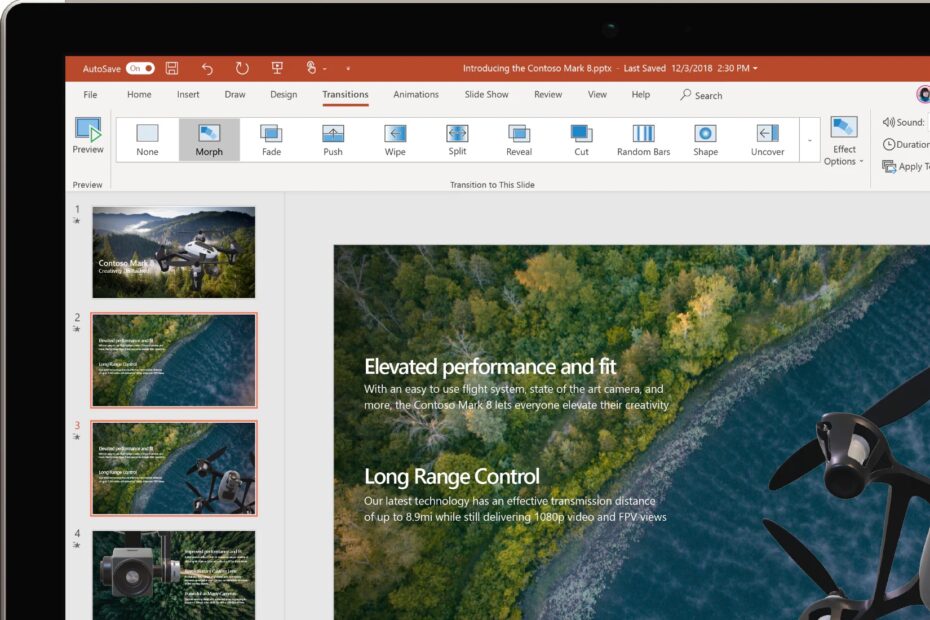Screen dimensions: 930x620
Task: Click the Save icon in the title bar
Action: 172,68
